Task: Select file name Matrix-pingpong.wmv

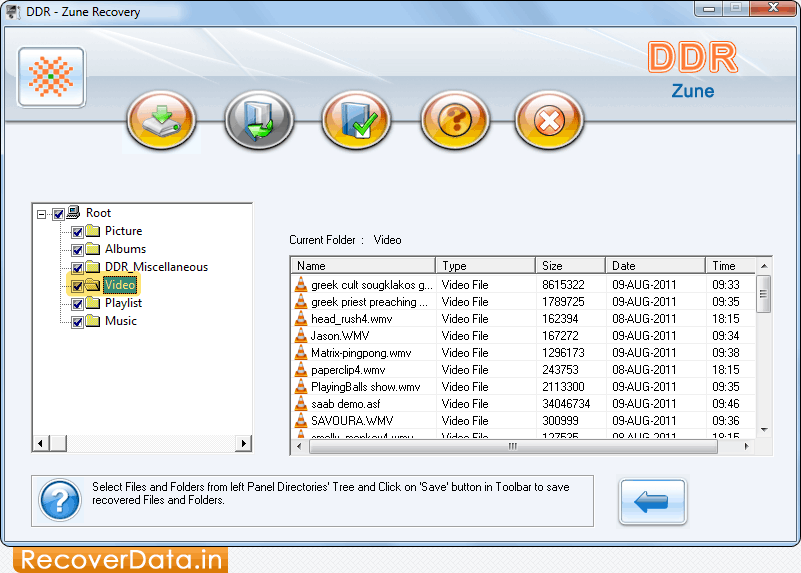Action: (x=361, y=352)
